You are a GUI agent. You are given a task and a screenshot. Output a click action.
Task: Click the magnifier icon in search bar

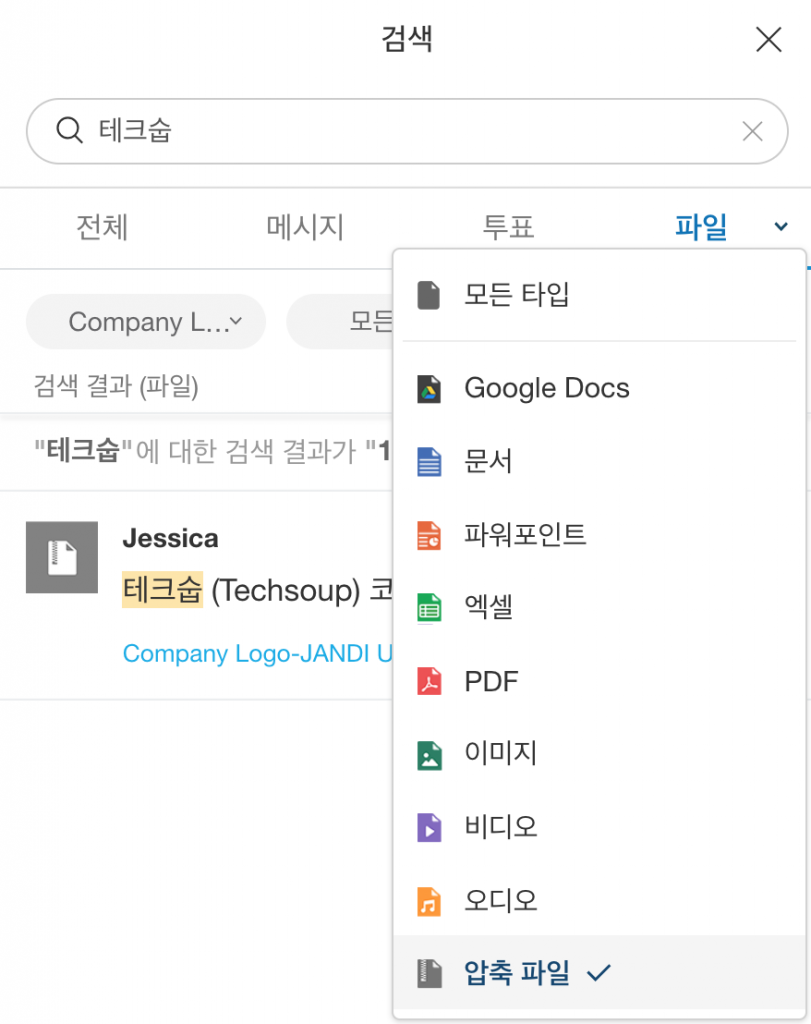pos(69,131)
